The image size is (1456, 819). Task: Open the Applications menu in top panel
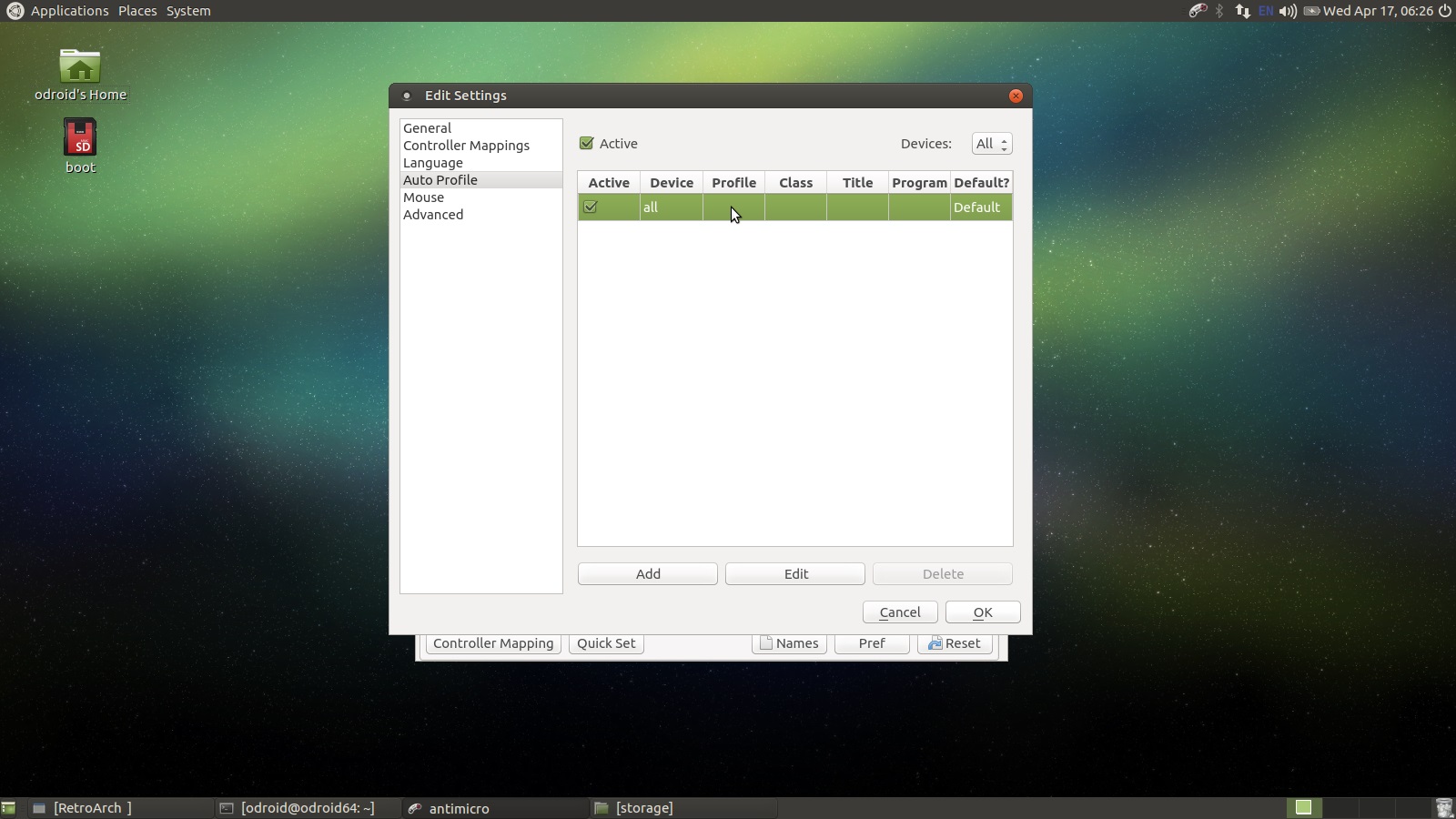(69, 11)
